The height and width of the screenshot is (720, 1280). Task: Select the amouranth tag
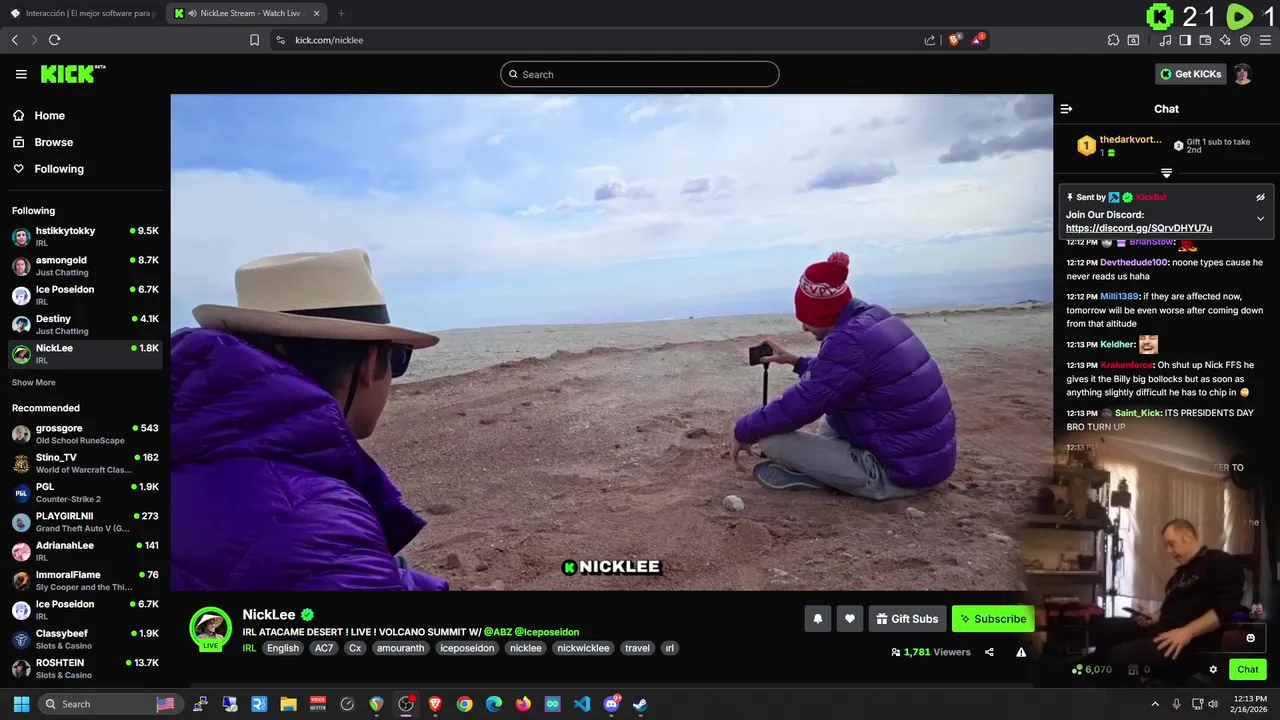click(401, 648)
